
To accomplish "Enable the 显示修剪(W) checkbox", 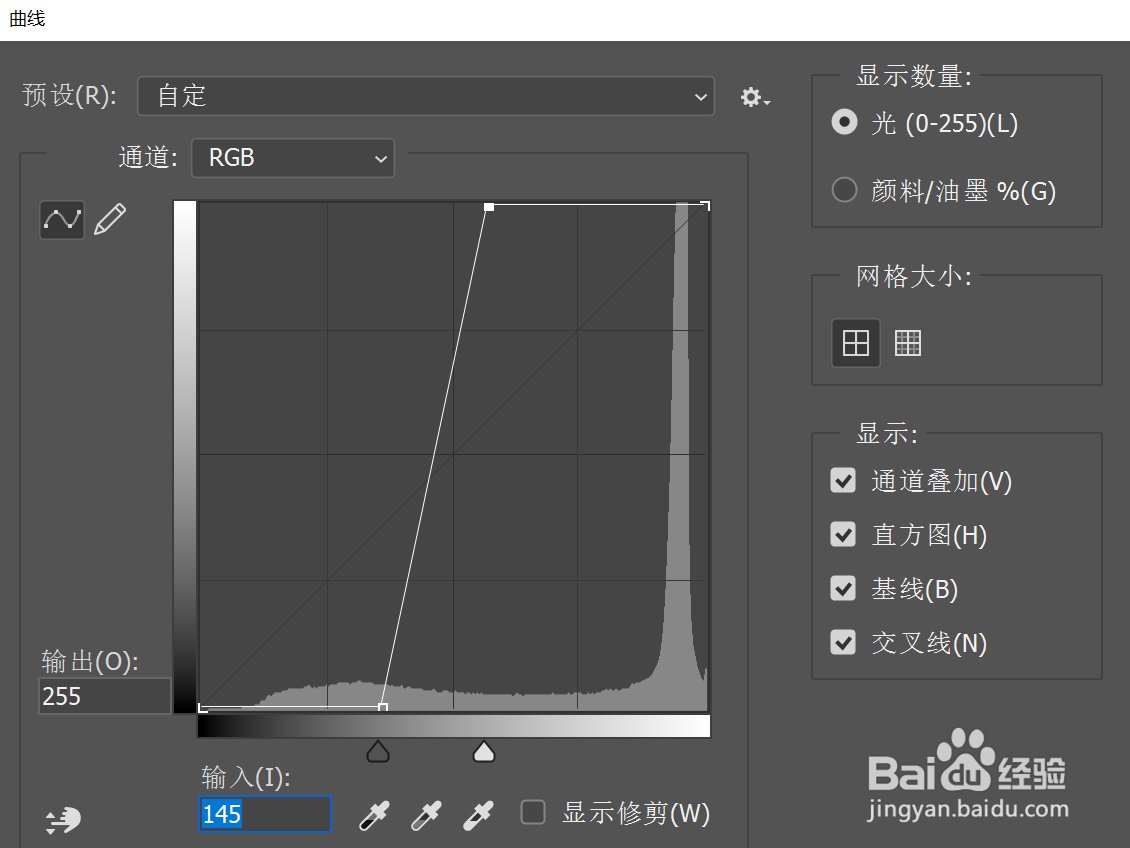I will [533, 812].
